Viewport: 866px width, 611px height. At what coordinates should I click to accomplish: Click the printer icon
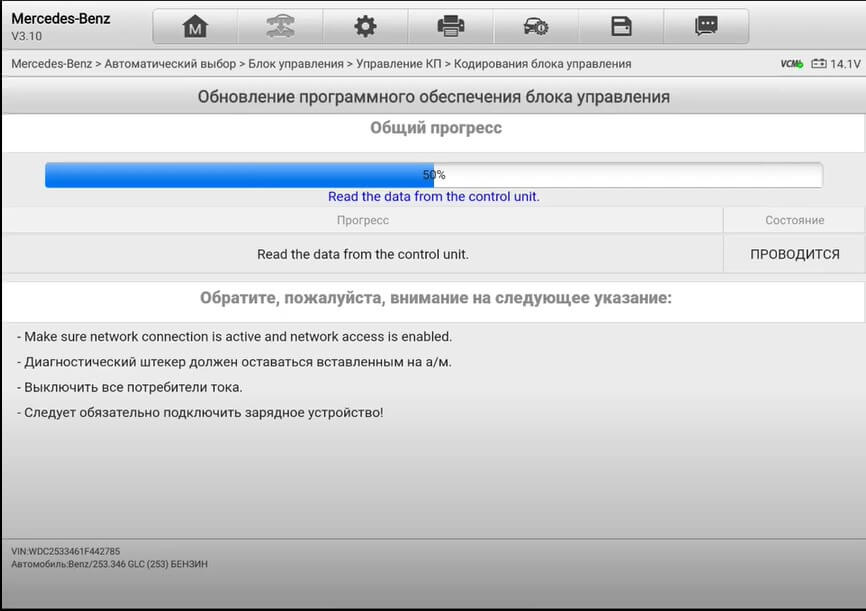[x=451, y=26]
